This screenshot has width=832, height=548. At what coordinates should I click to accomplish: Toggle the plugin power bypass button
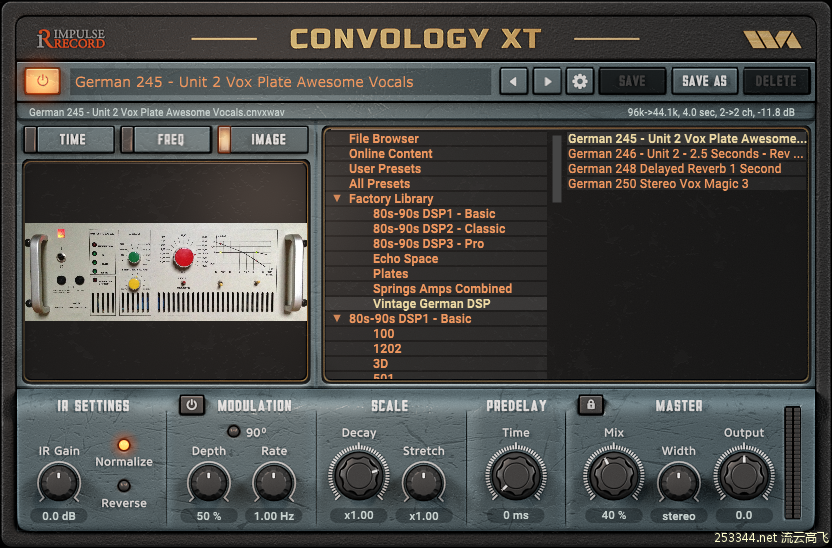click(42, 81)
